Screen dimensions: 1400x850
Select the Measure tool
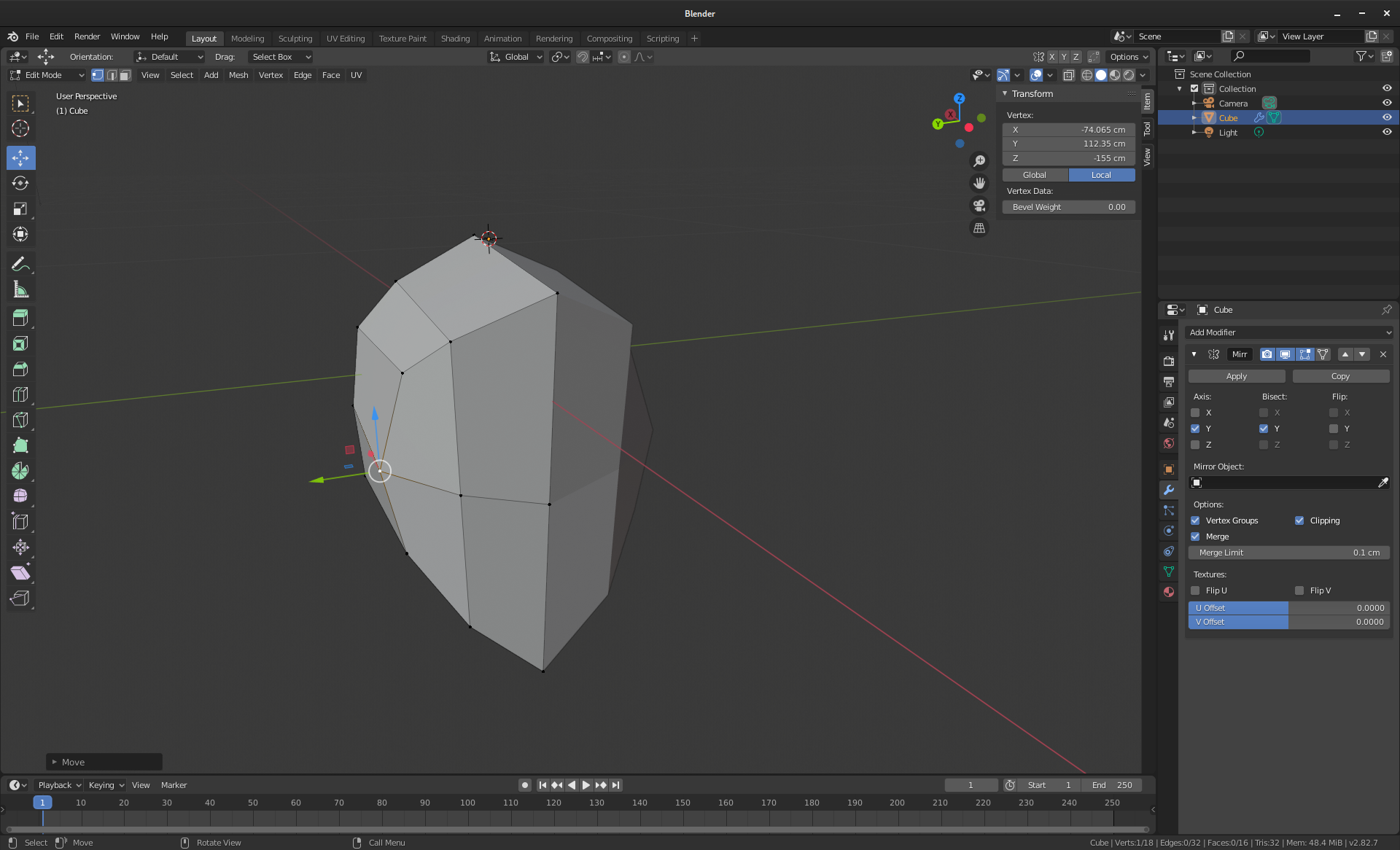[x=20, y=290]
